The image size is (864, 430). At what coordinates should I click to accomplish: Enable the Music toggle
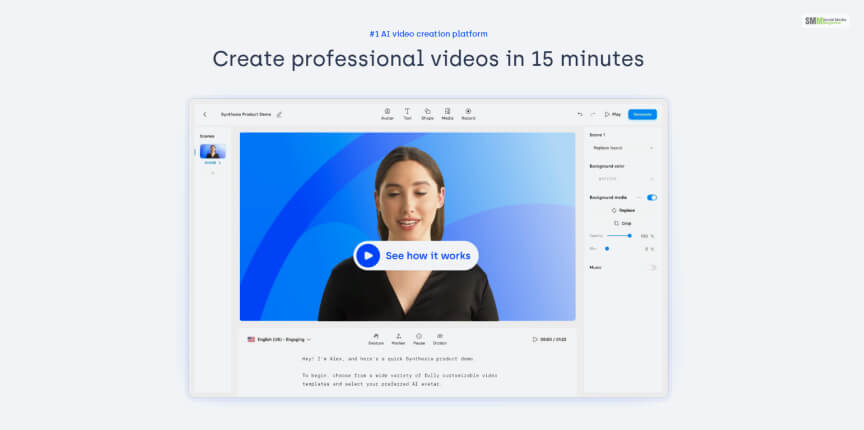(x=652, y=267)
